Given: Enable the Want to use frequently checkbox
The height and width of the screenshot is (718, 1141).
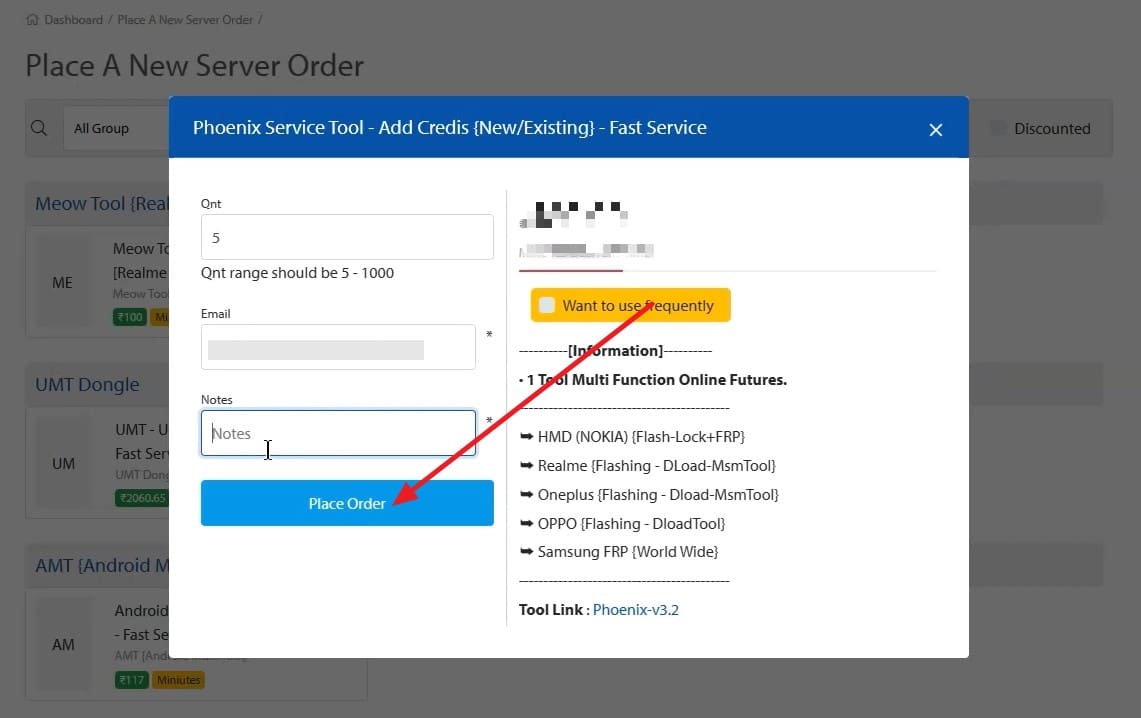Looking at the screenshot, I should coord(546,304).
